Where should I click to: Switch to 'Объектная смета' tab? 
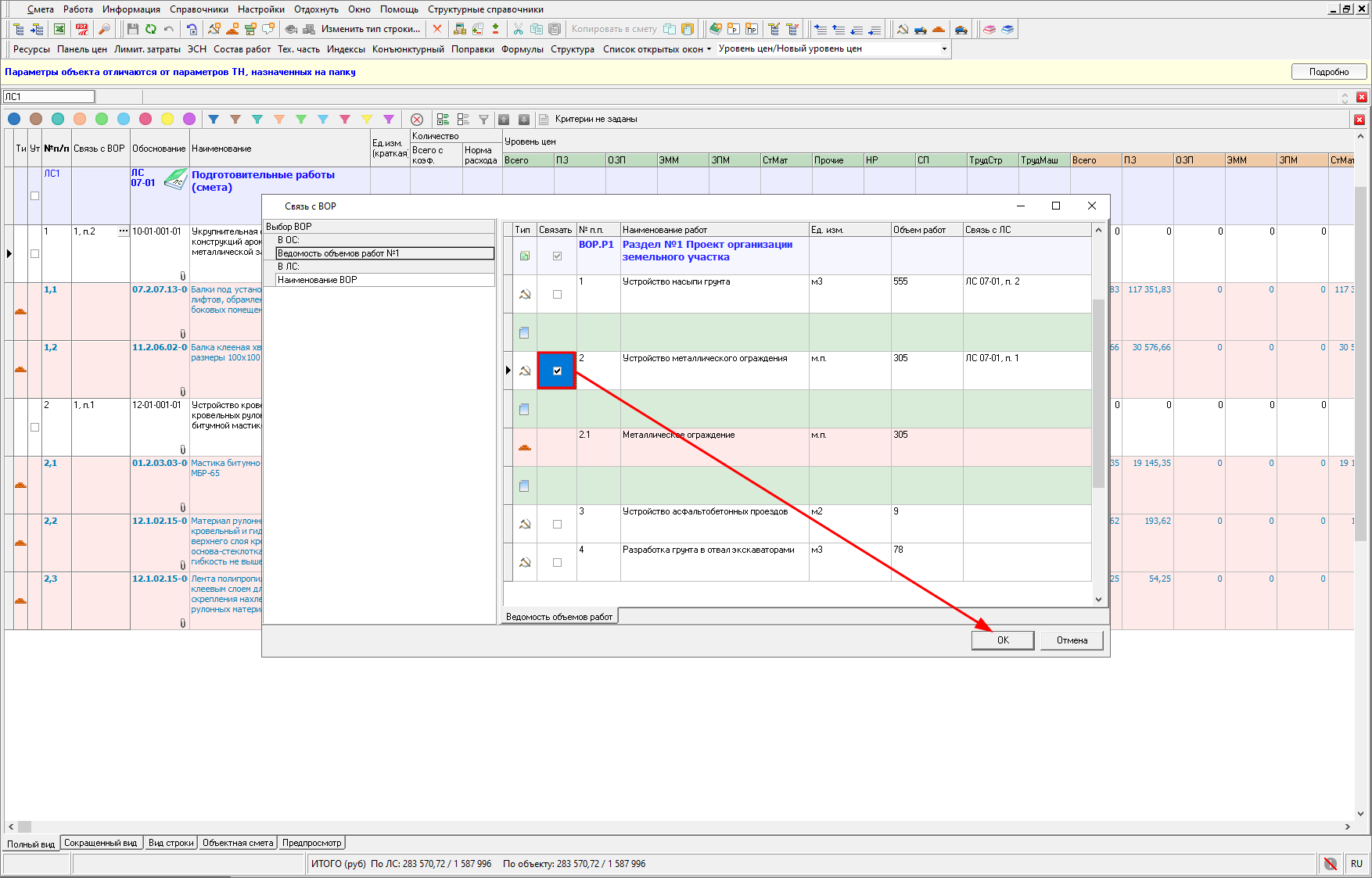[x=238, y=843]
